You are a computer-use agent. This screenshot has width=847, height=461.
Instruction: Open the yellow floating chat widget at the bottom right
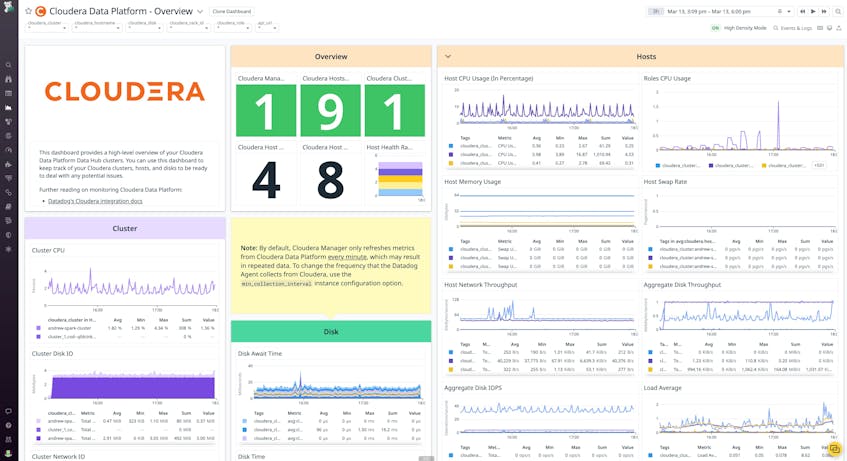(x=835, y=449)
